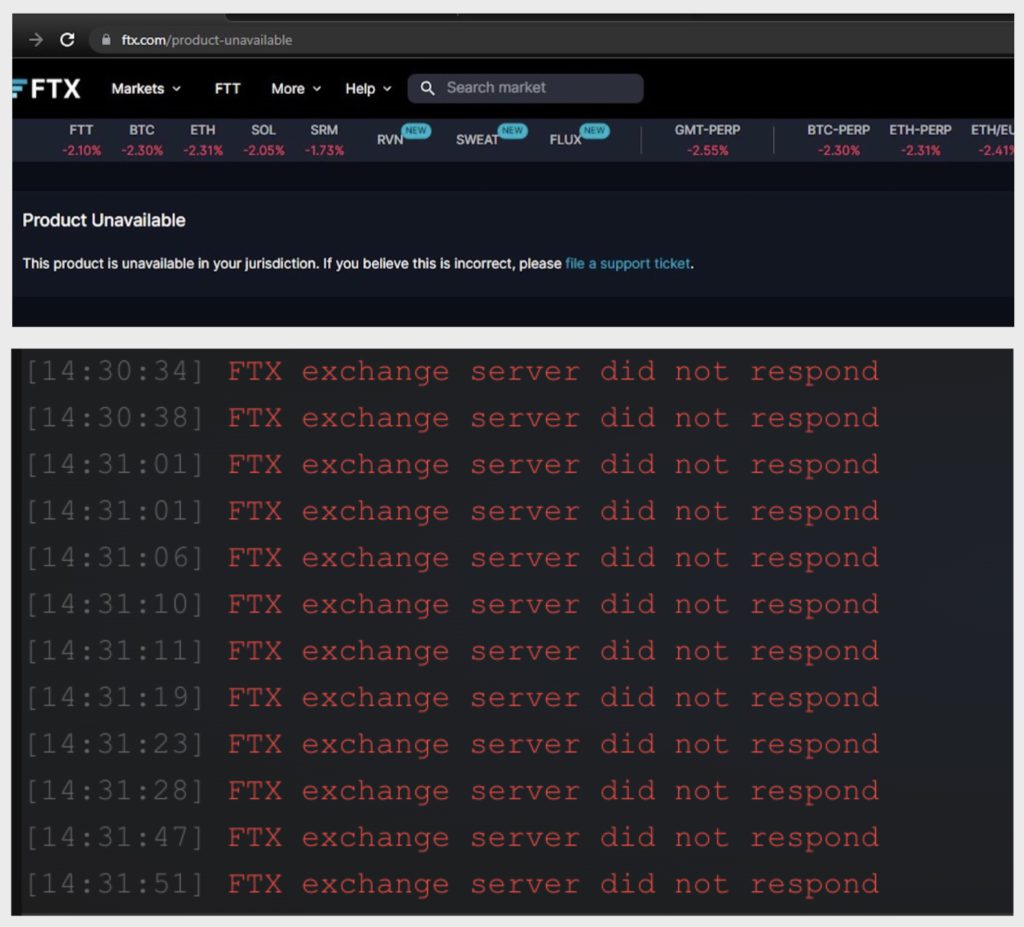
Task: Click the log line at 14:31:11
Action: [x=452, y=651]
